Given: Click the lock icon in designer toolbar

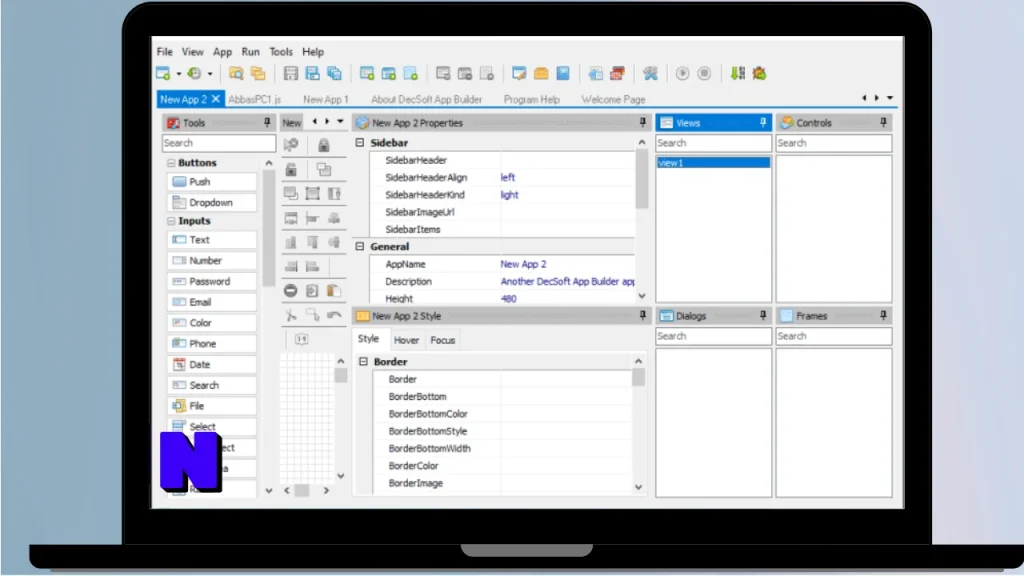Looking at the screenshot, I should tap(323, 145).
